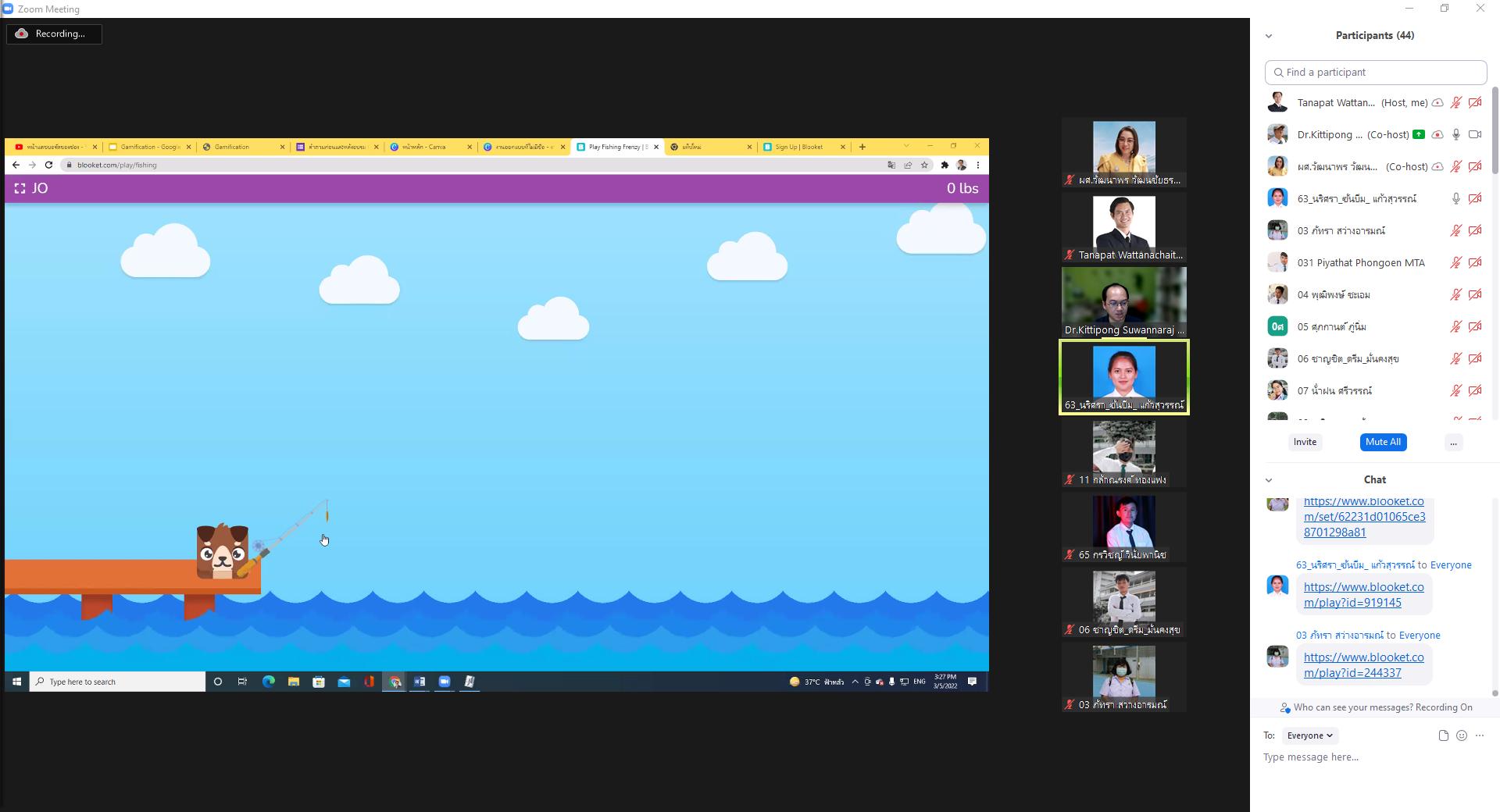This screenshot has height=812, width=1500.
Task: Click screen-share indicator beside Dr.Kittipong
Action: tap(1419, 134)
